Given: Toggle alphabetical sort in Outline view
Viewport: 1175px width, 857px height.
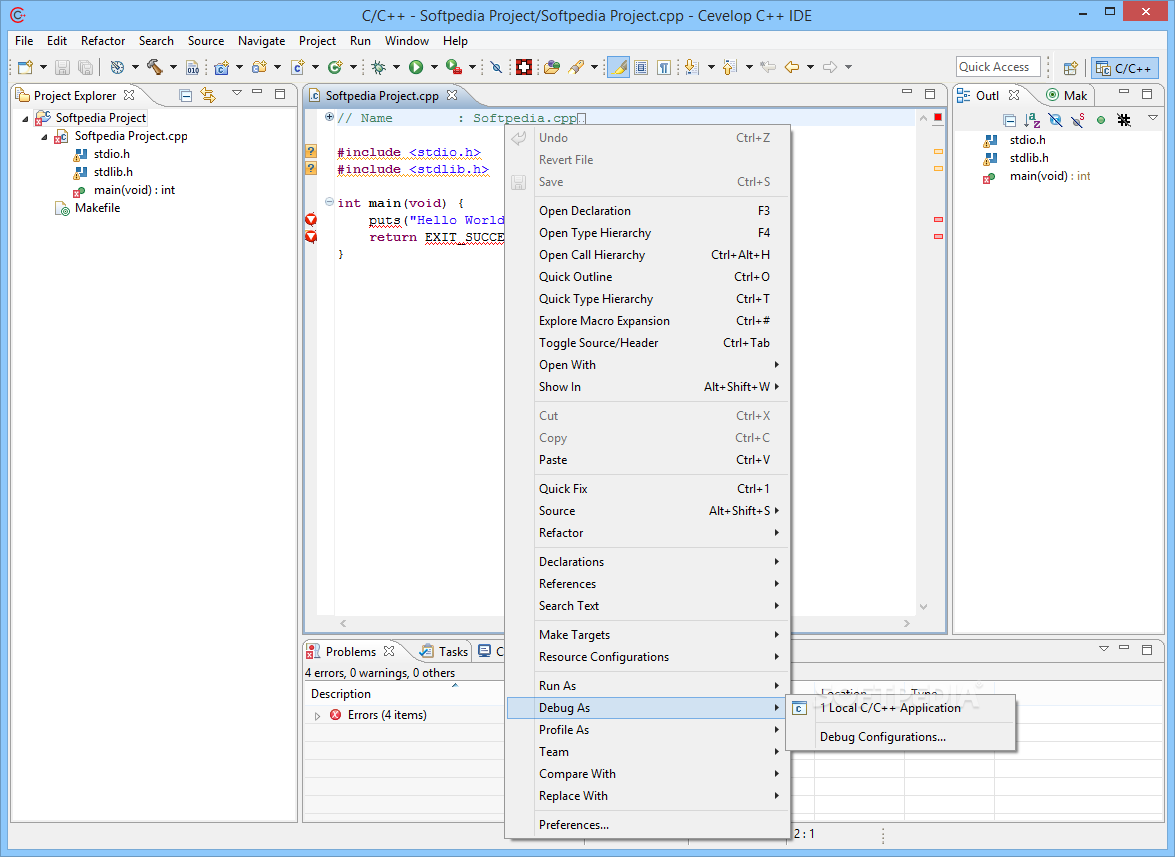Looking at the screenshot, I should [x=1033, y=120].
